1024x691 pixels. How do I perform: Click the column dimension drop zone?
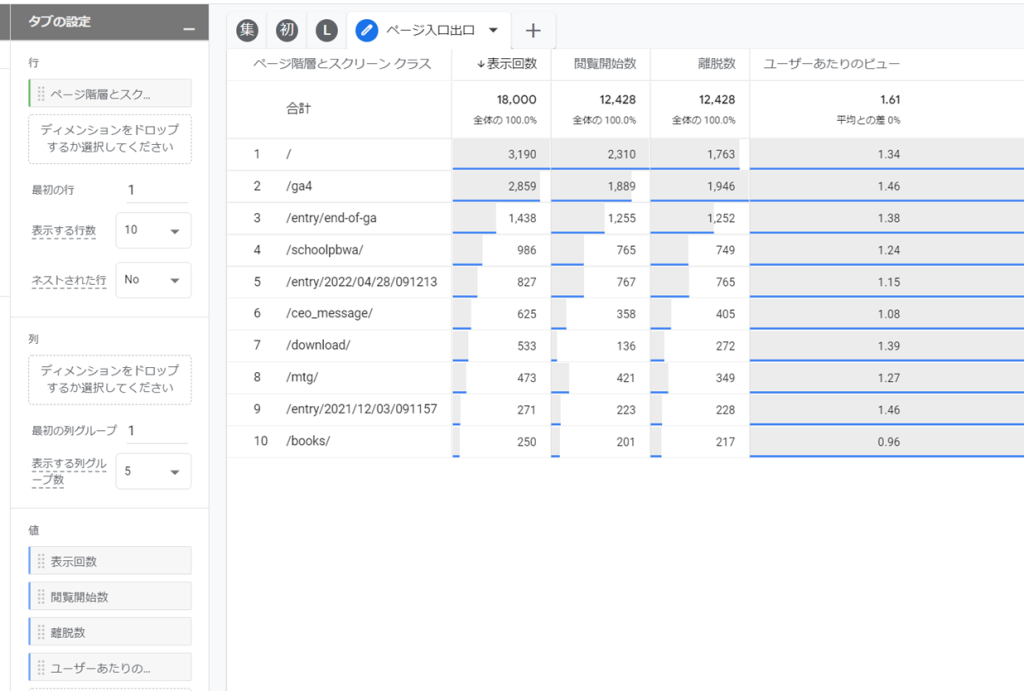(x=110, y=379)
